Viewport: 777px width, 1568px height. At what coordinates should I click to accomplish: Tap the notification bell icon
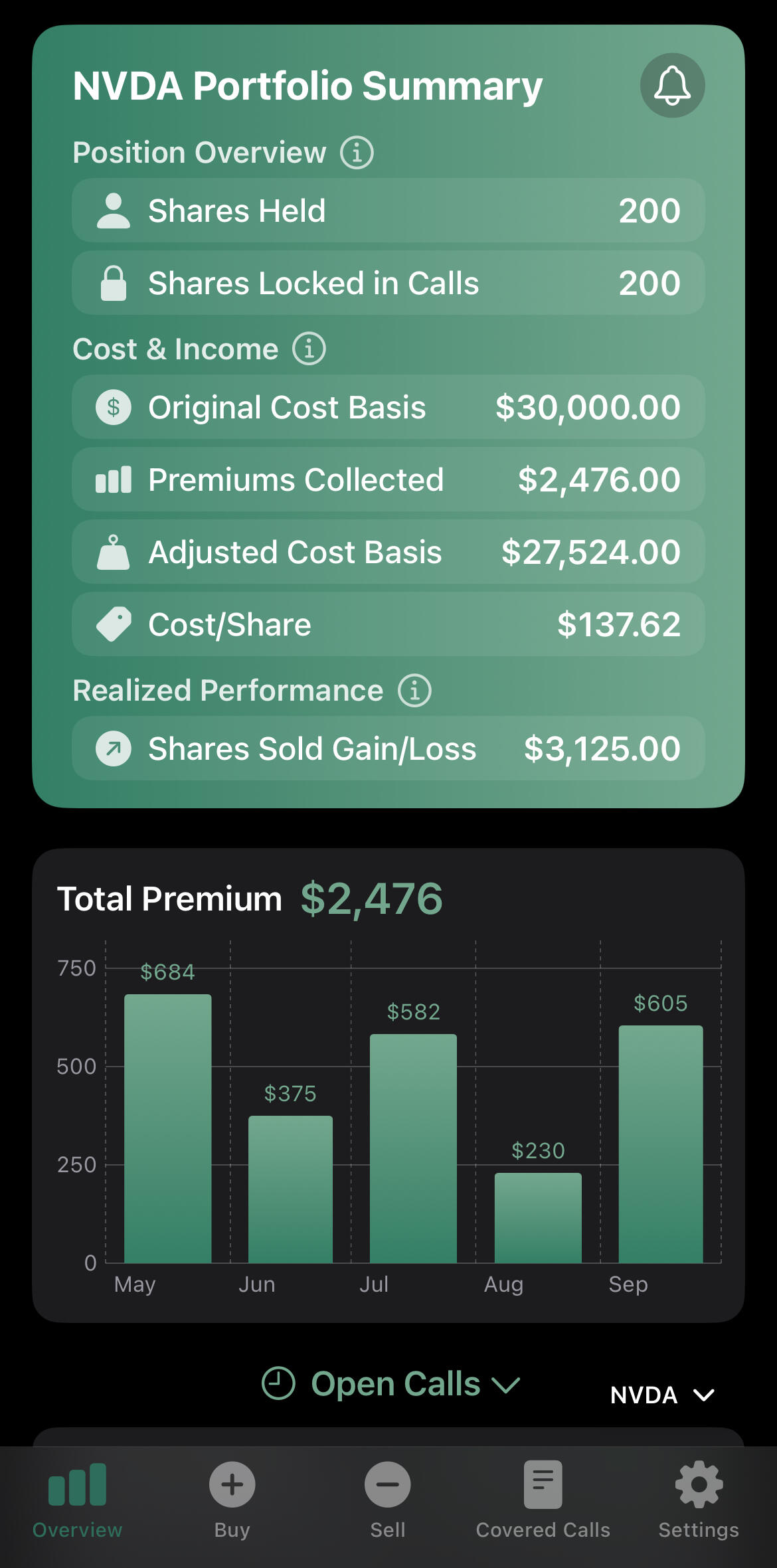pyautogui.click(x=672, y=86)
